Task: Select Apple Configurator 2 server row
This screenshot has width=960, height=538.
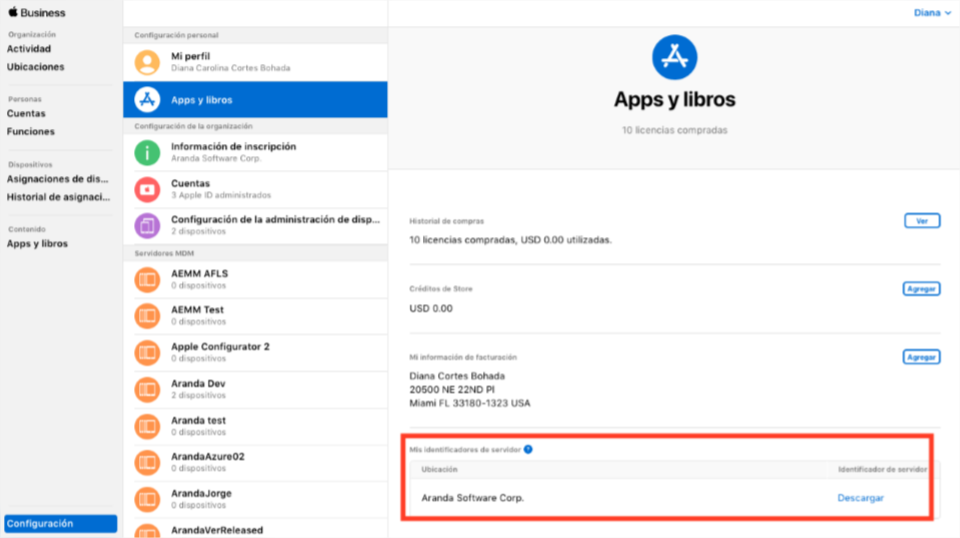Action: pyautogui.click(x=255, y=353)
